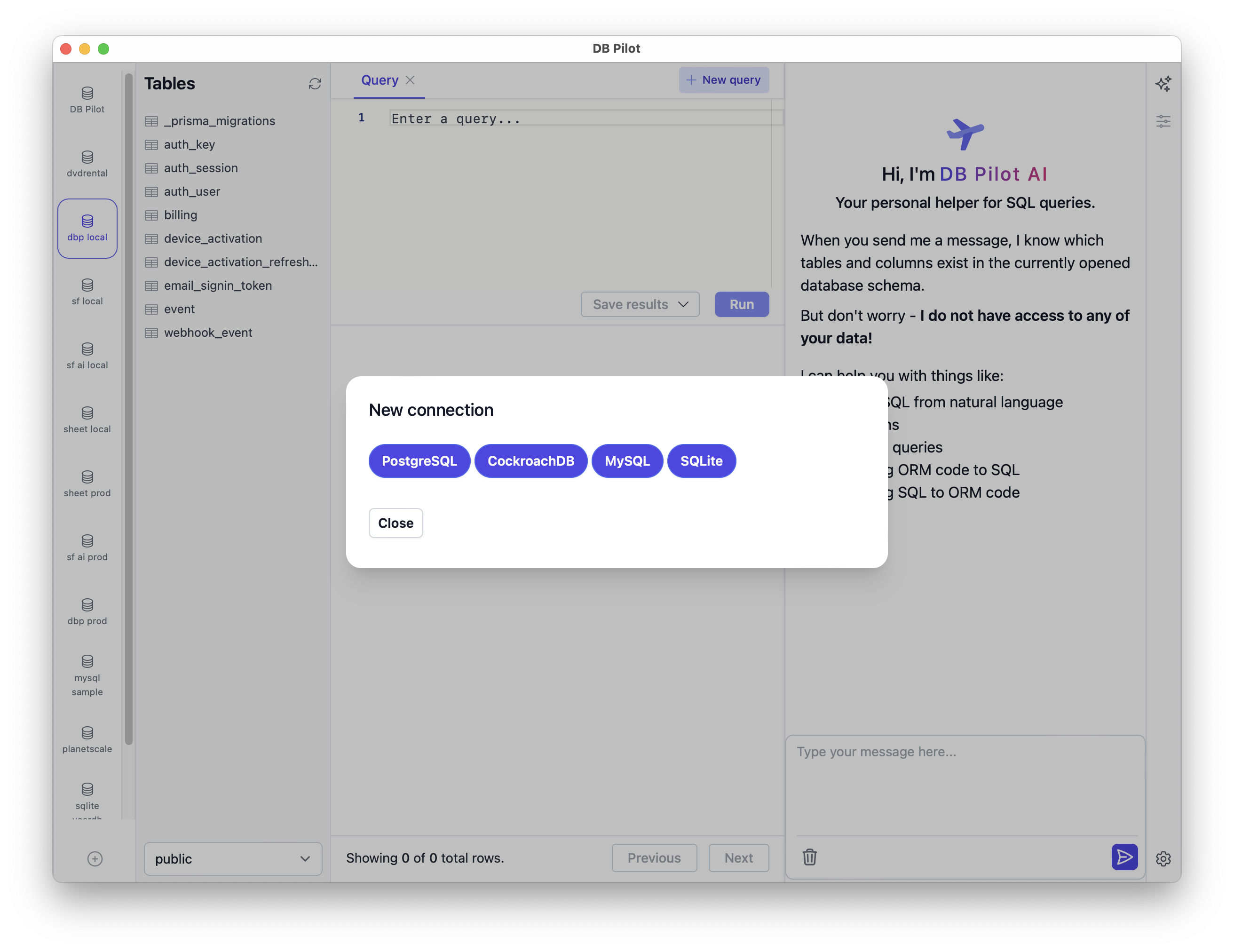The image size is (1234, 952).
Task: Open the sheet local connection
Action: pyautogui.click(x=87, y=420)
